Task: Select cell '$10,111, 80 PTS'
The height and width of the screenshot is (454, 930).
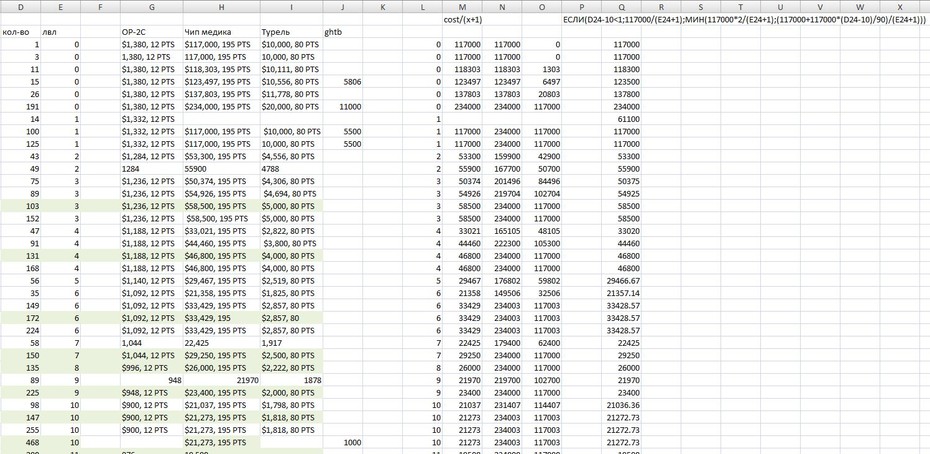Action: click(x=291, y=69)
